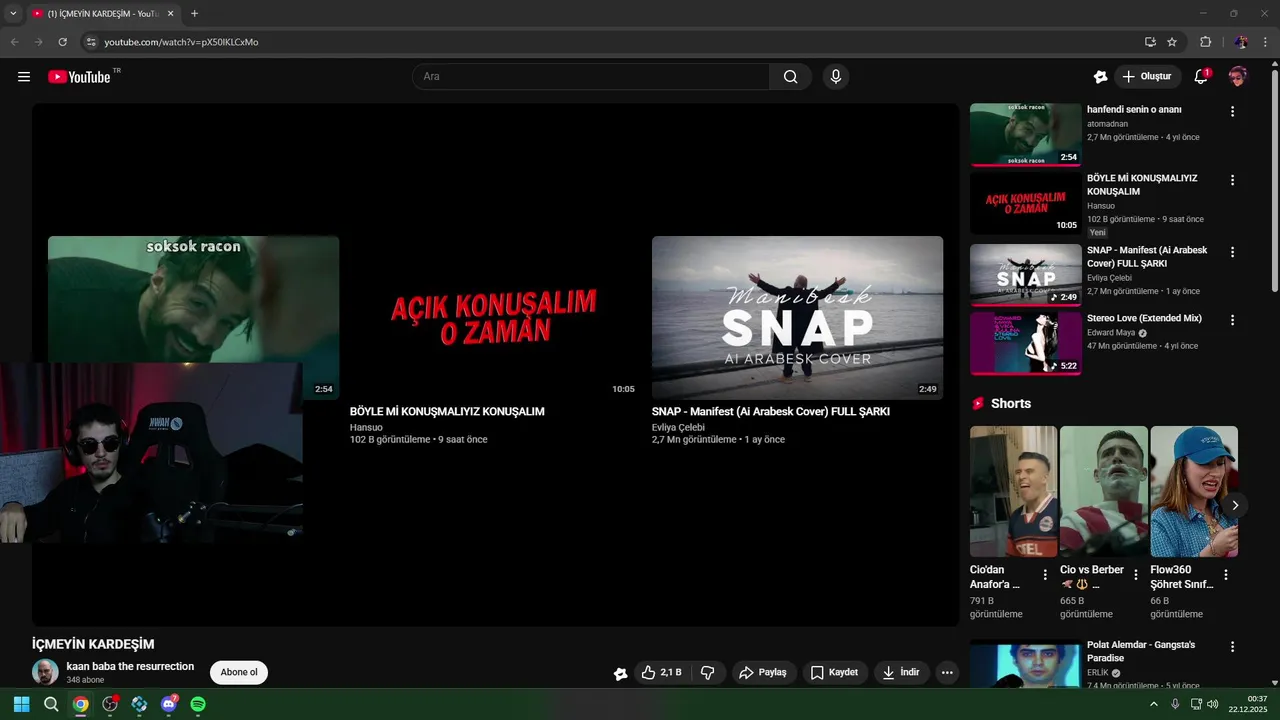
Task: Open more actions ellipsis below video
Action: (x=947, y=673)
